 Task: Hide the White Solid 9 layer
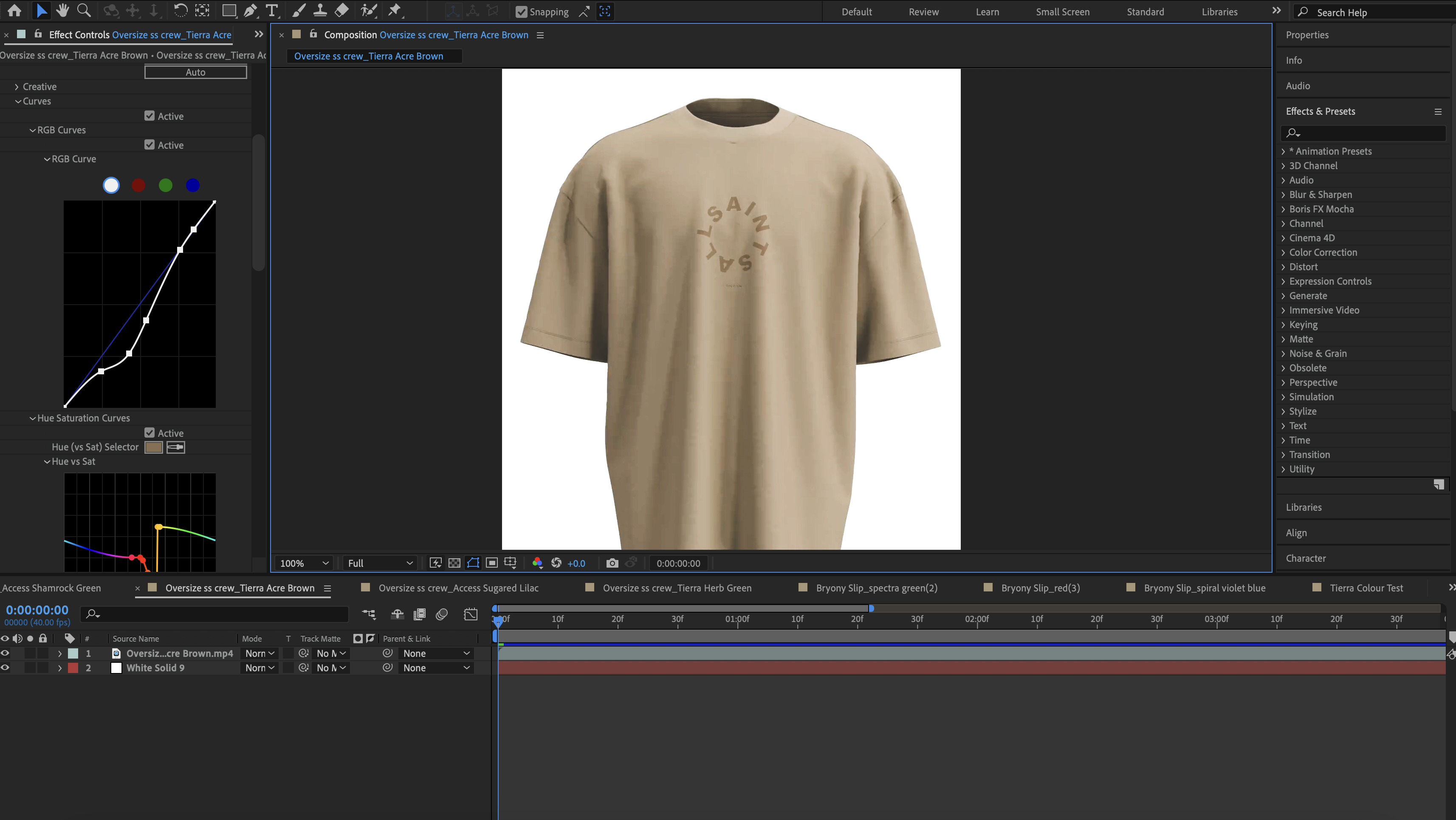[x=5, y=667]
